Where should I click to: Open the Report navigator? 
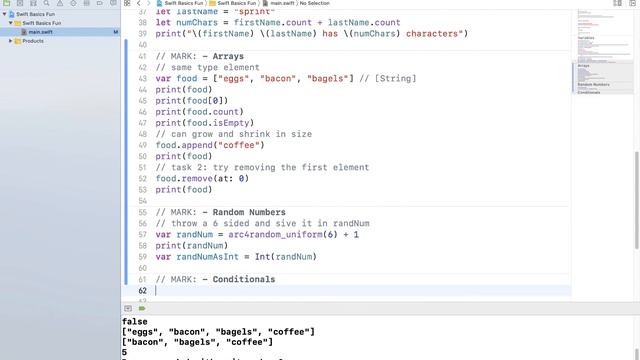(x=113, y=3)
